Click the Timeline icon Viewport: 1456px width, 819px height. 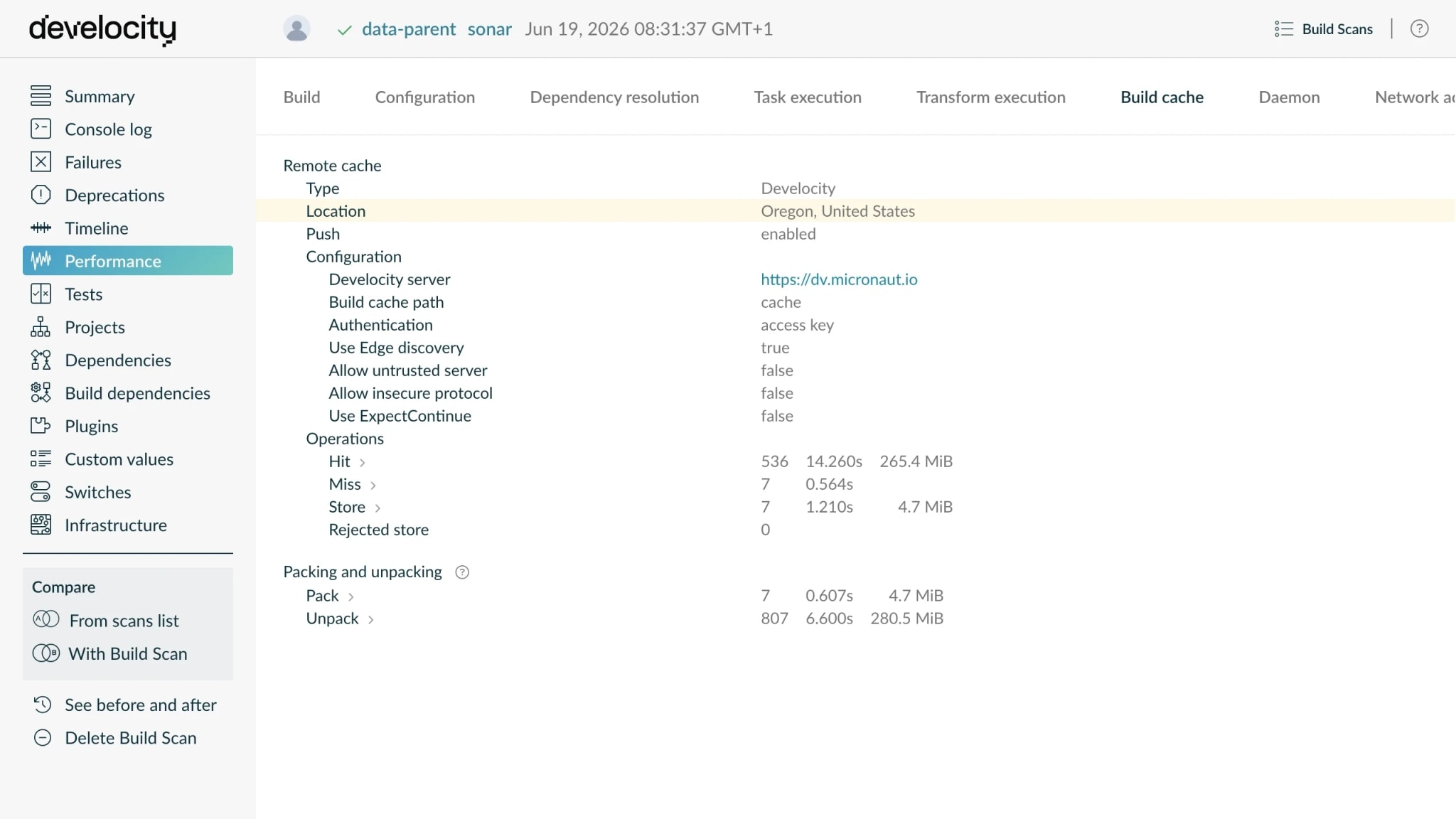[x=41, y=227]
